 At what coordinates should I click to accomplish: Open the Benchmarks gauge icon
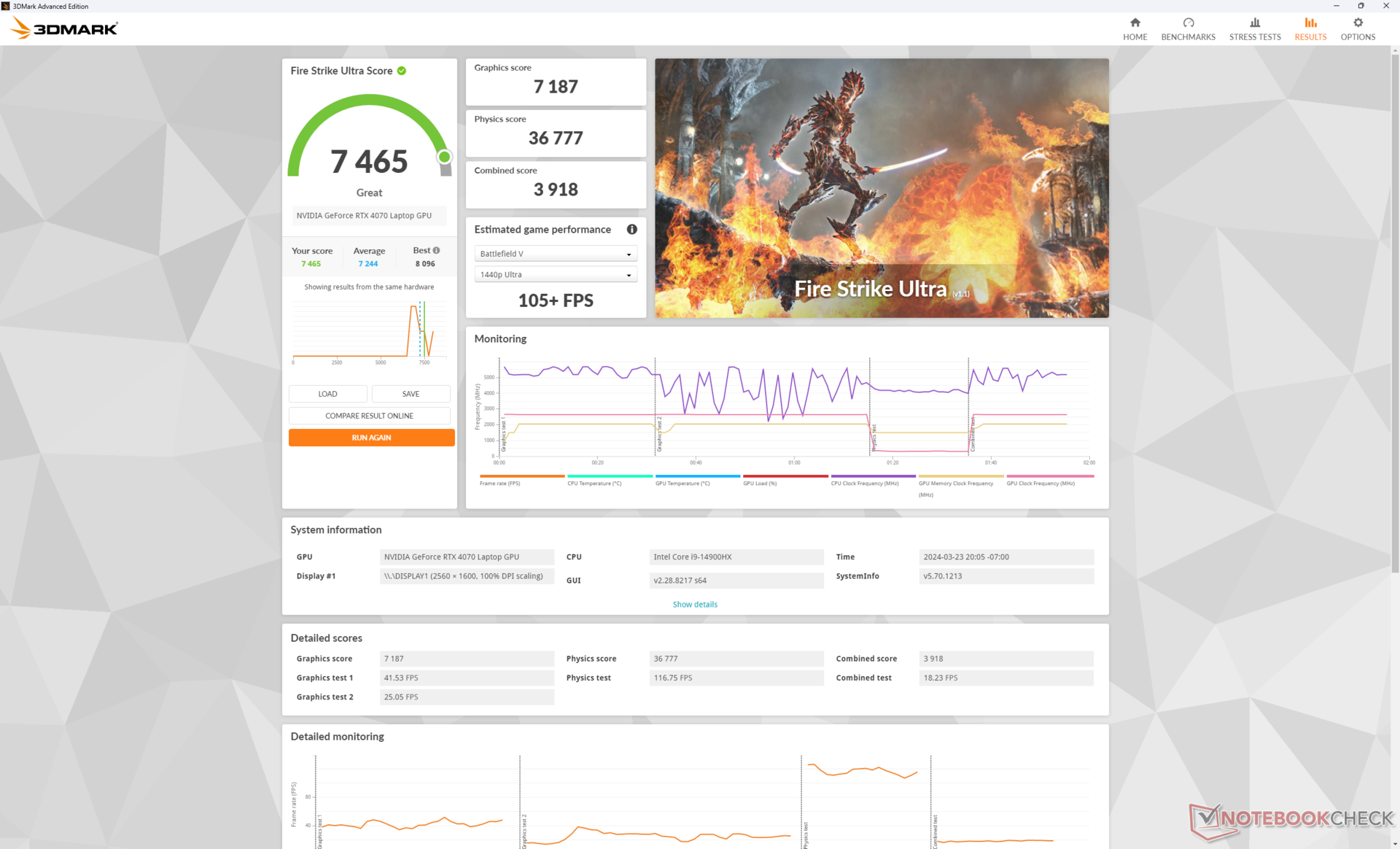point(1188,23)
